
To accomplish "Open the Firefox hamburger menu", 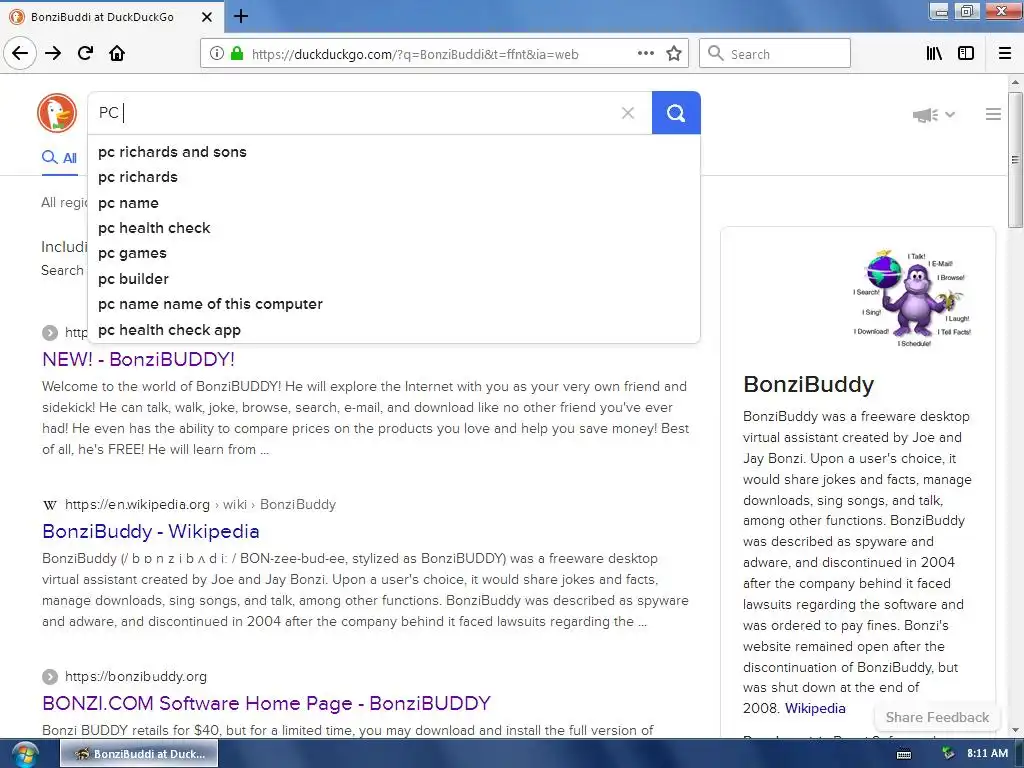I will pos(1005,54).
